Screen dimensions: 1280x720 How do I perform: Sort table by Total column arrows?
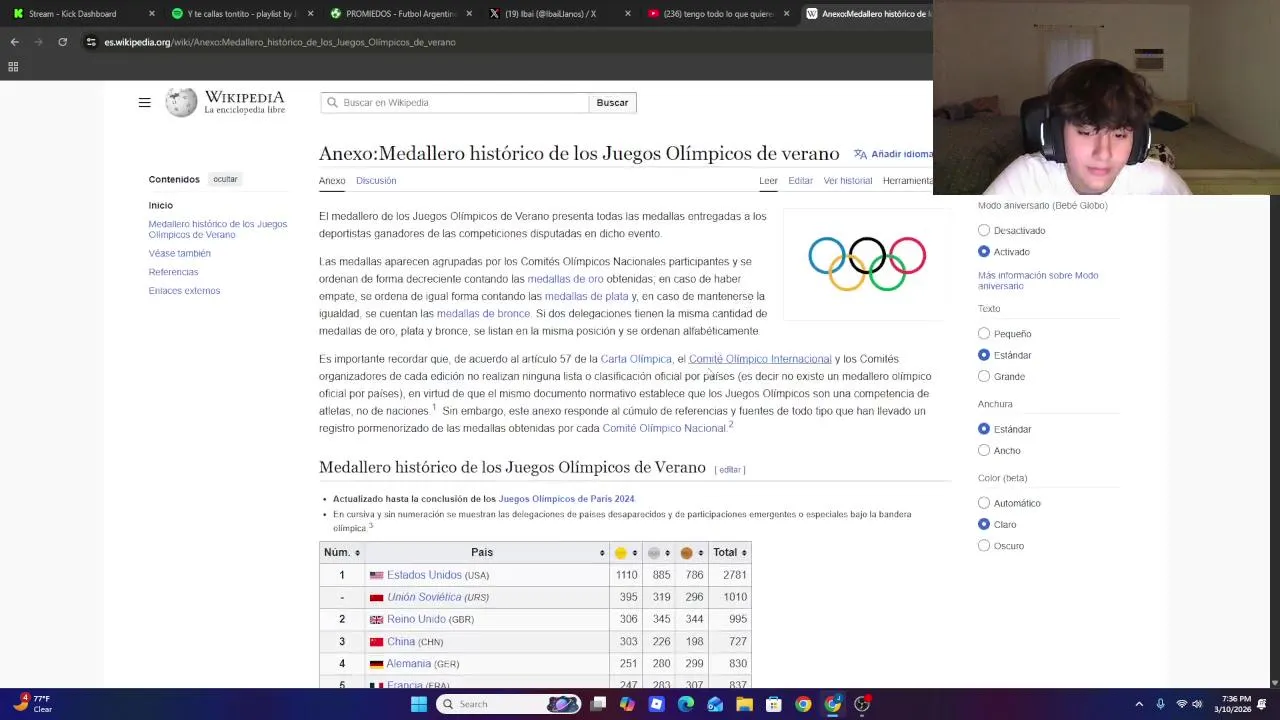point(744,553)
